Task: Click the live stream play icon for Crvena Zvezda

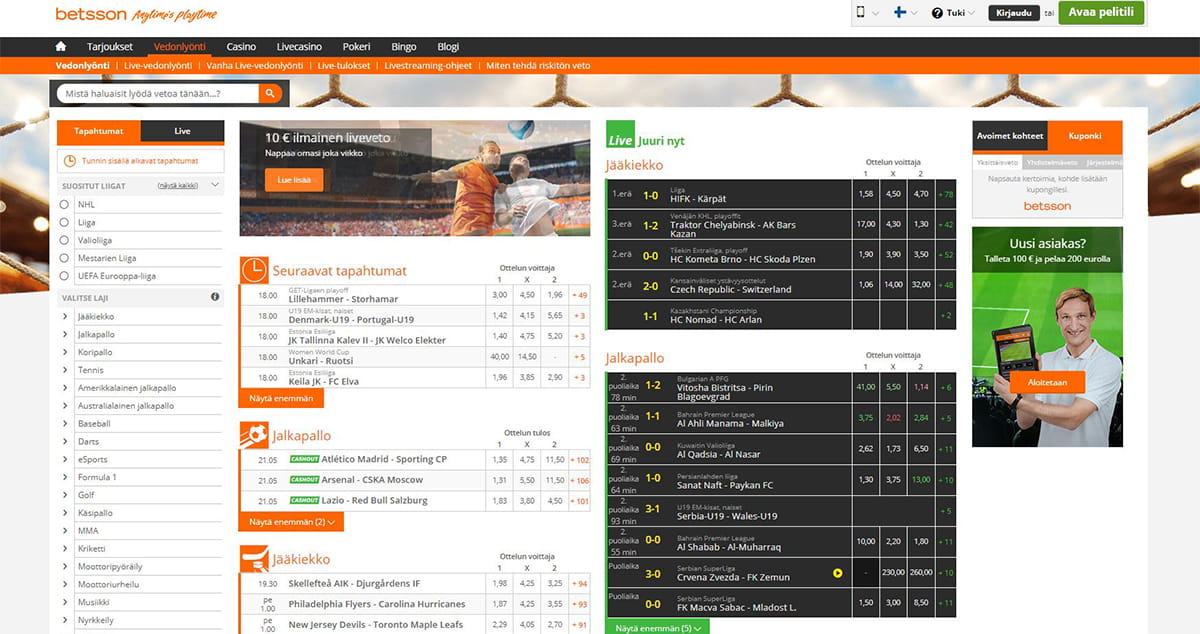Action: (838, 573)
